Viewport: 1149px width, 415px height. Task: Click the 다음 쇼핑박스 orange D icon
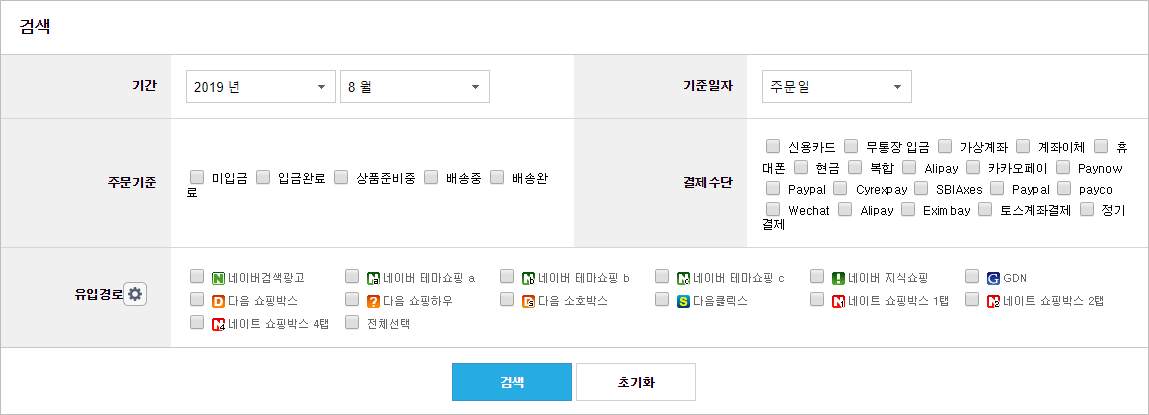218,301
